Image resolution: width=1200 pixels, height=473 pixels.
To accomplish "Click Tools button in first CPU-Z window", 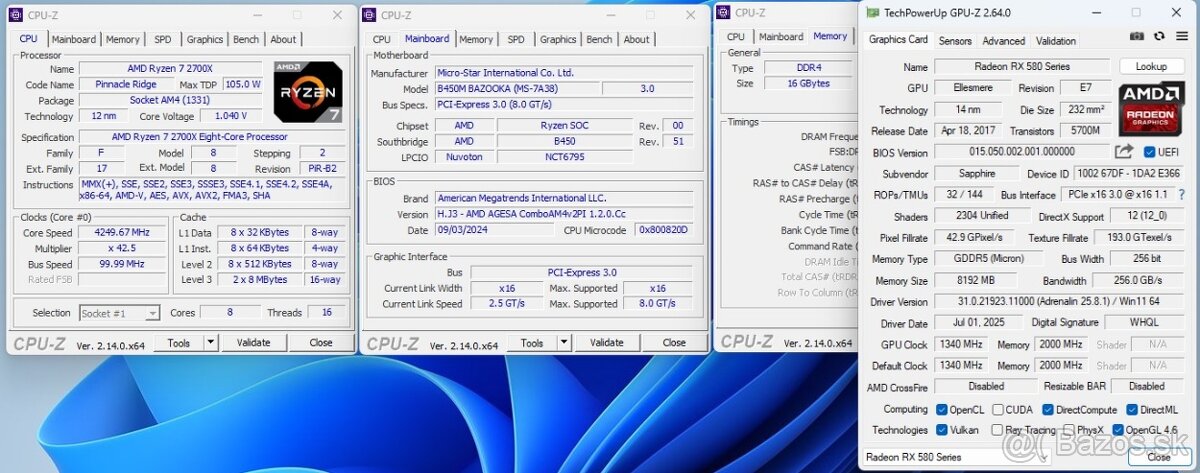I will coord(179,342).
